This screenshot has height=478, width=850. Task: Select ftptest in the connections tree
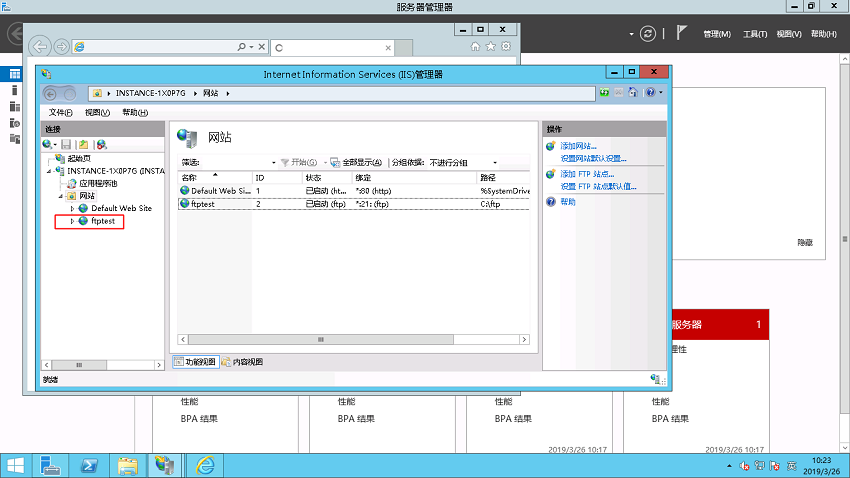[x=103, y=221]
